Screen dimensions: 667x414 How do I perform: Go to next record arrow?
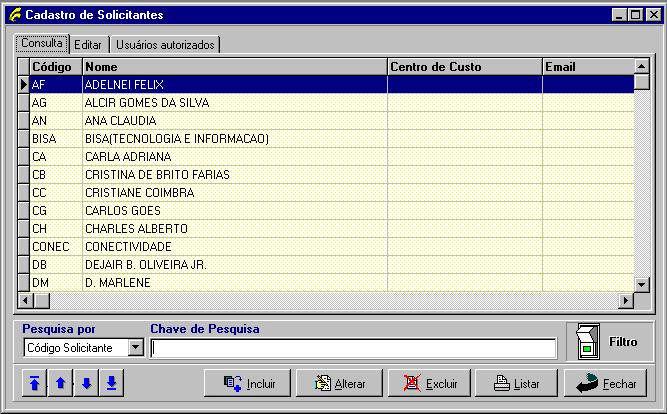pyautogui.click(x=86, y=383)
